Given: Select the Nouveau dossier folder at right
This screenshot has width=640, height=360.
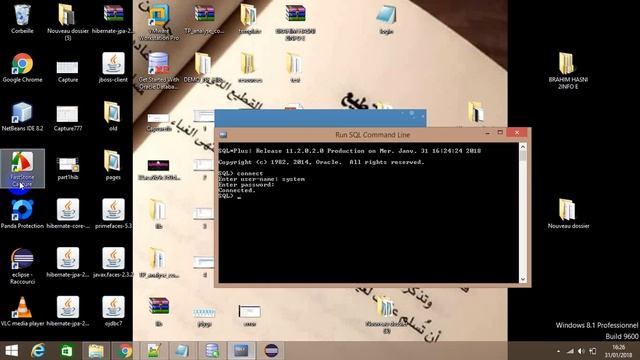Looking at the screenshot, I should tap(568, 214).
